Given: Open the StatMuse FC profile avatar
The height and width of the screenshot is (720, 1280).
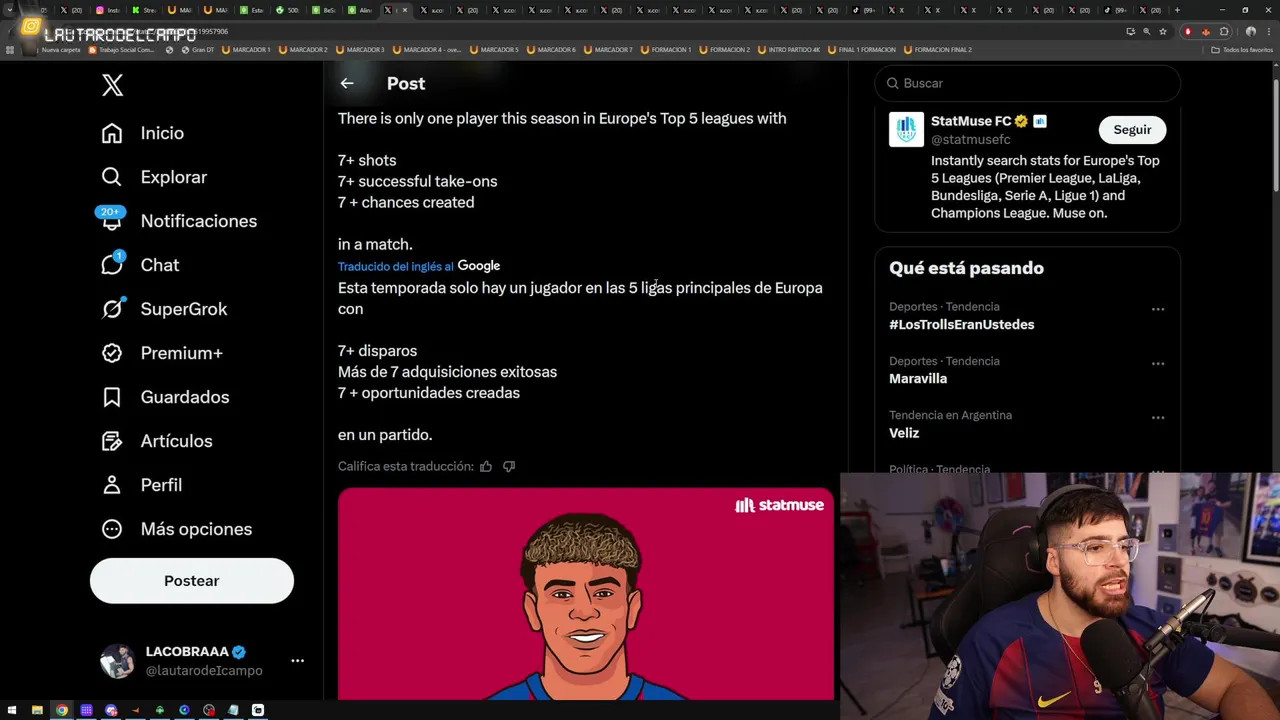Looking at the screenshot, I should point(907,130).
